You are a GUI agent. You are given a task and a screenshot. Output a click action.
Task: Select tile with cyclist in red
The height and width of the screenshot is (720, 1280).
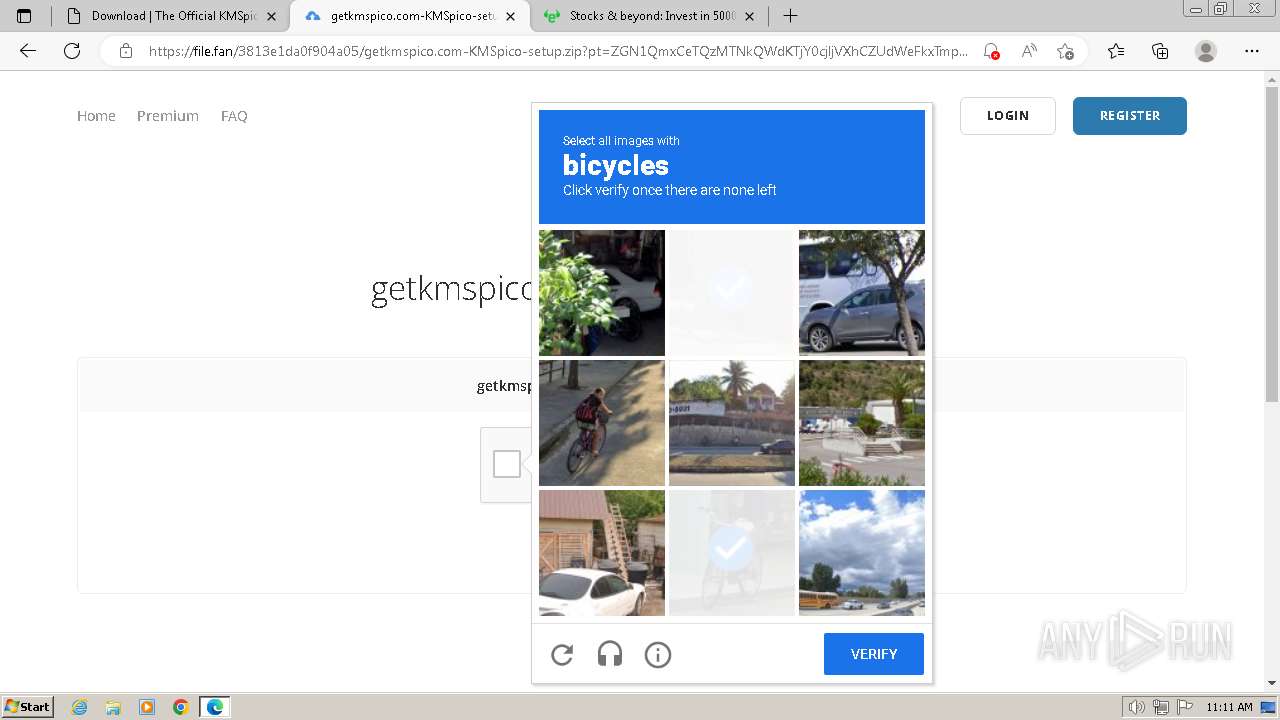point(602,423)
